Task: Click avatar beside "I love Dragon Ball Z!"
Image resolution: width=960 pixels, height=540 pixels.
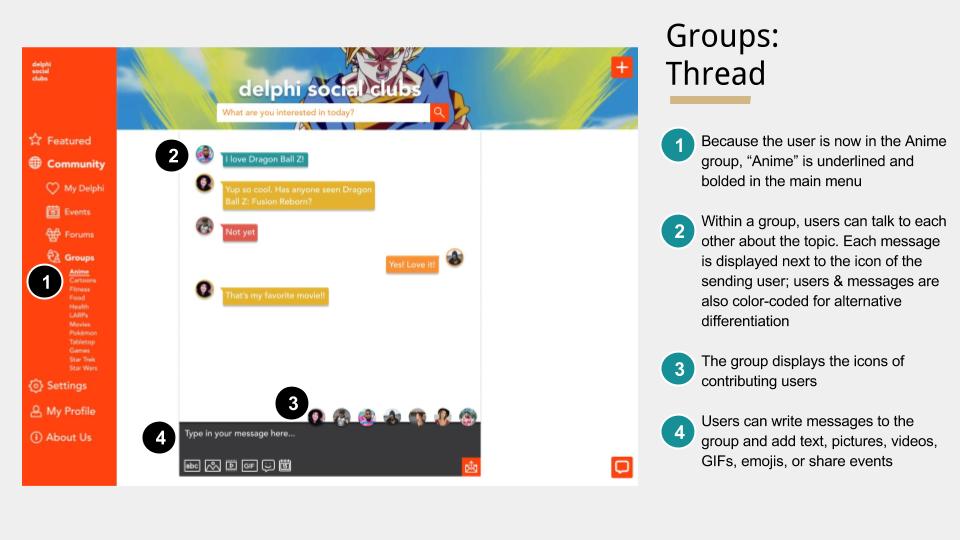Action: pyautogui.click(x=204, y=154)
